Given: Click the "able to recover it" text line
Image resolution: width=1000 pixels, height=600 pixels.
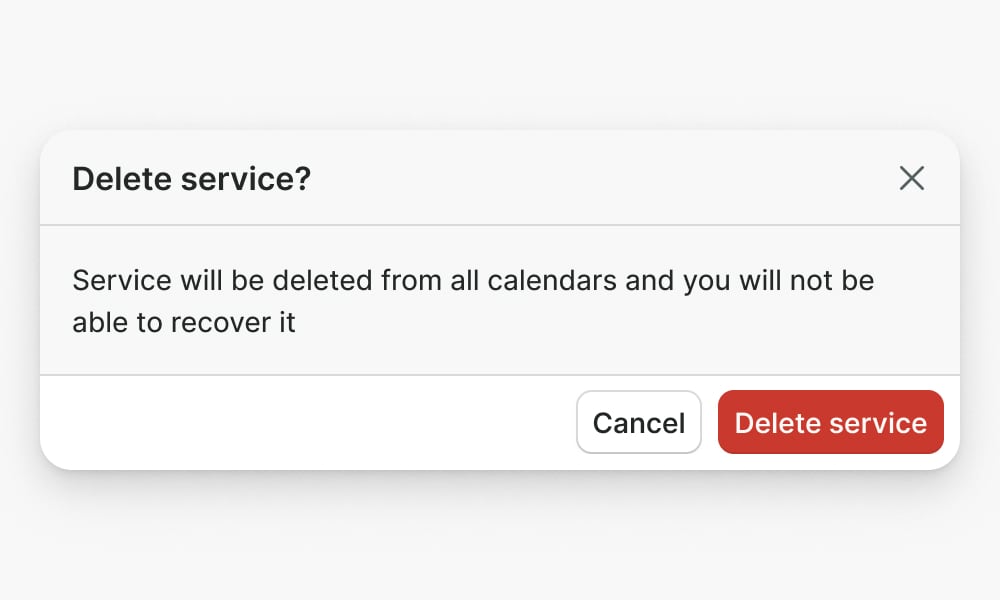Looking at the screenshot, I should pyautogui.click(x=184, y=323).
